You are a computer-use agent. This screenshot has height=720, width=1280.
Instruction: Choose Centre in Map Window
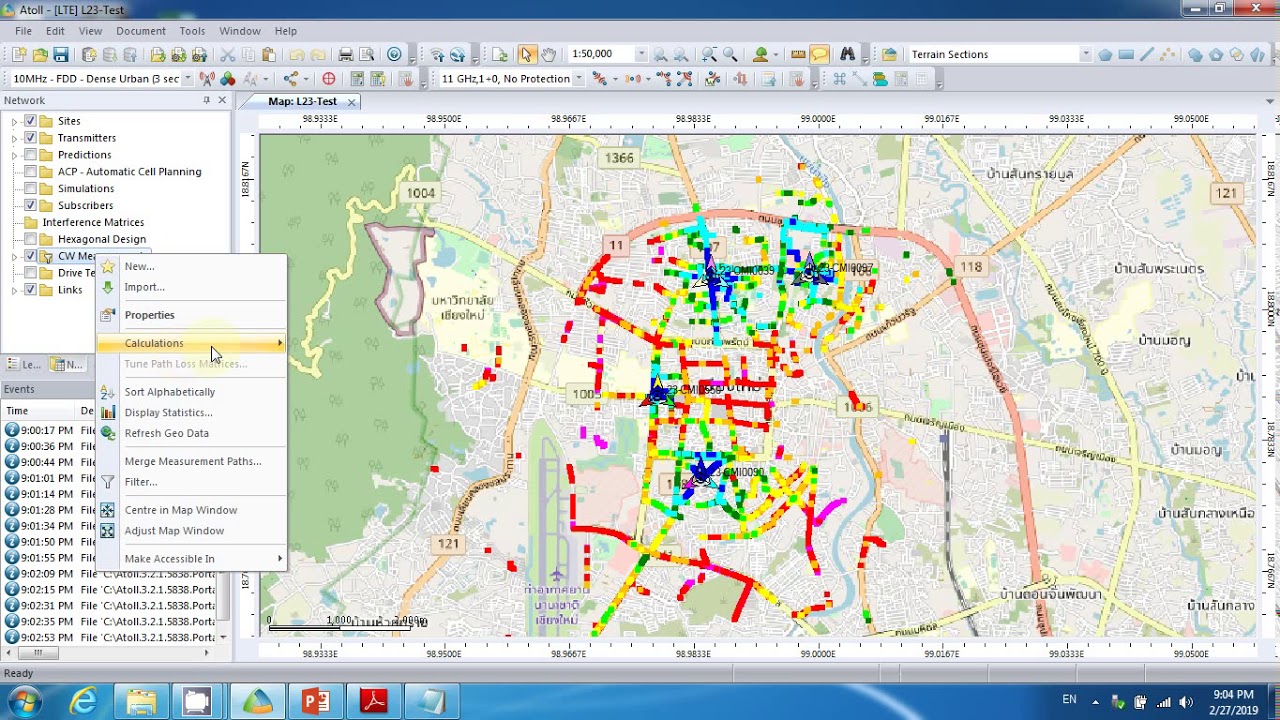coord(191,510)
